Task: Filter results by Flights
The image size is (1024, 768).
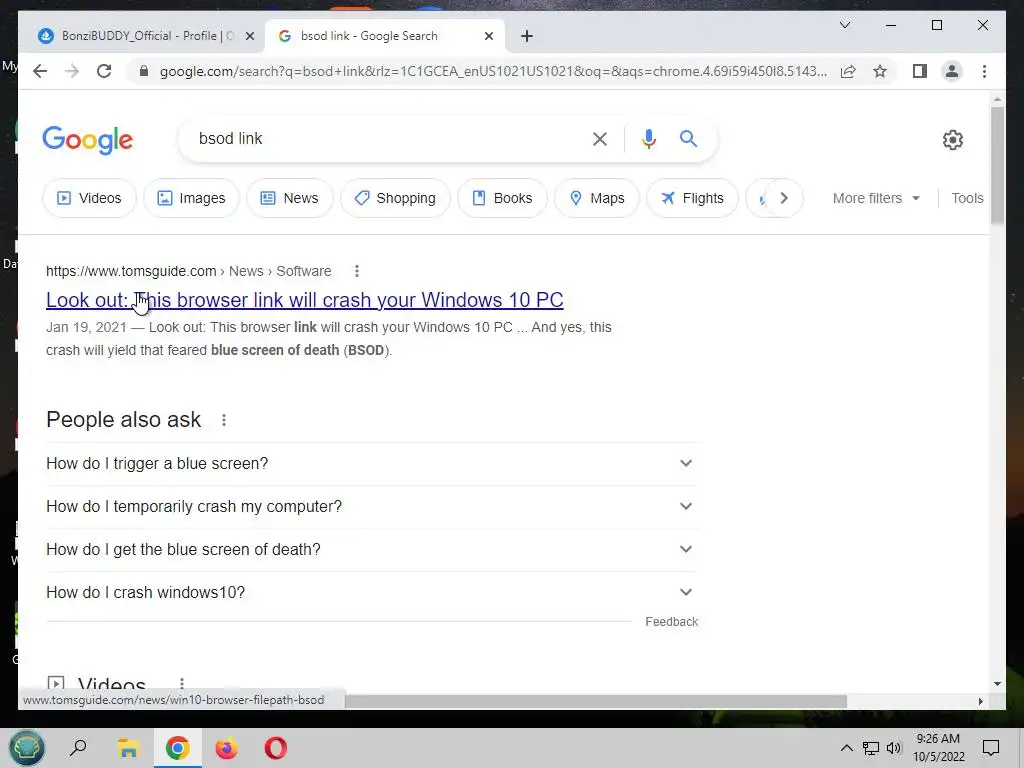Action: click(692, 198)
